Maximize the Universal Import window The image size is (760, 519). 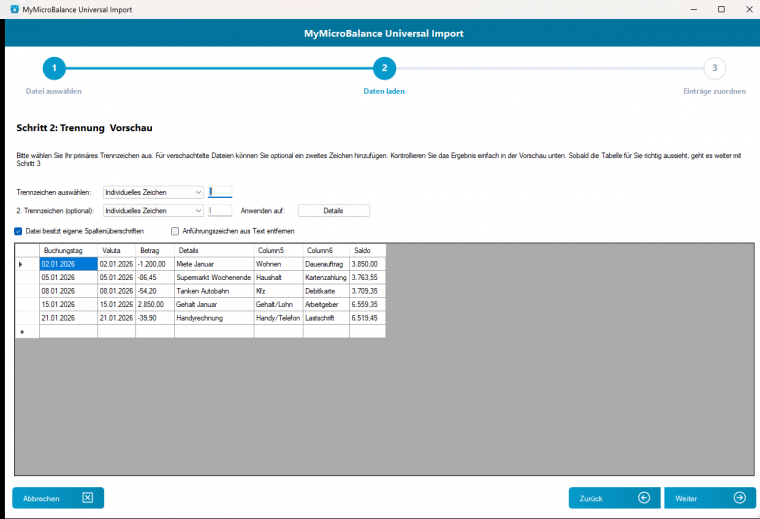[x=721, y=9]
